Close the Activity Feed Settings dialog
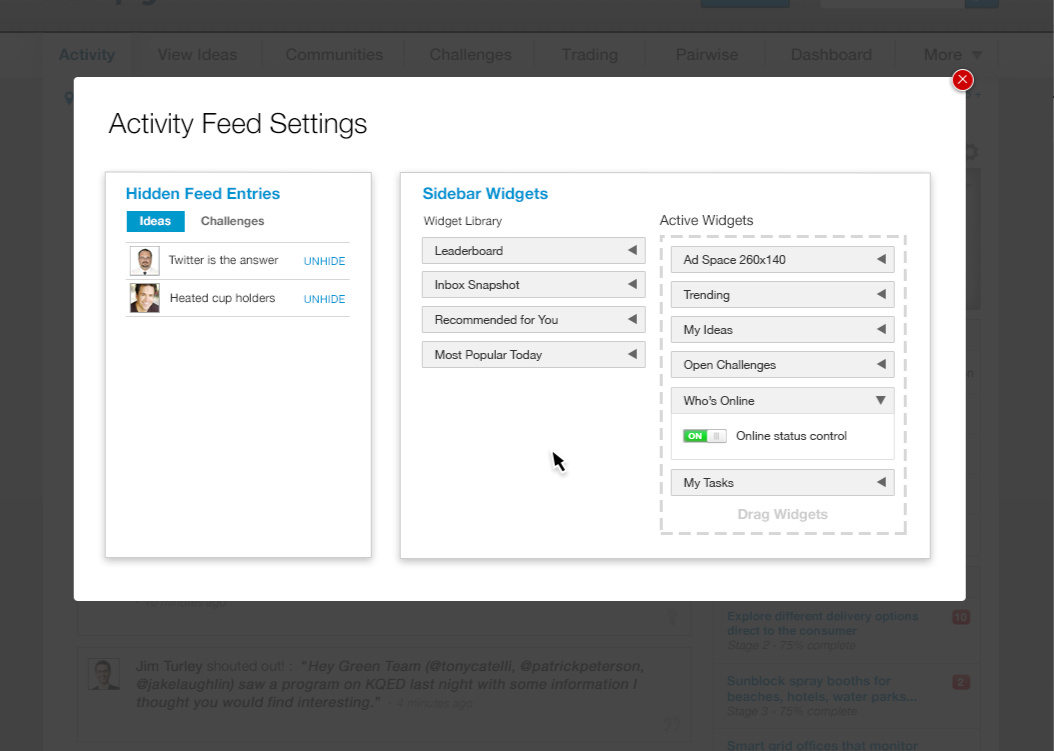This screenshot has width=1054, height=751. [962, 80]
